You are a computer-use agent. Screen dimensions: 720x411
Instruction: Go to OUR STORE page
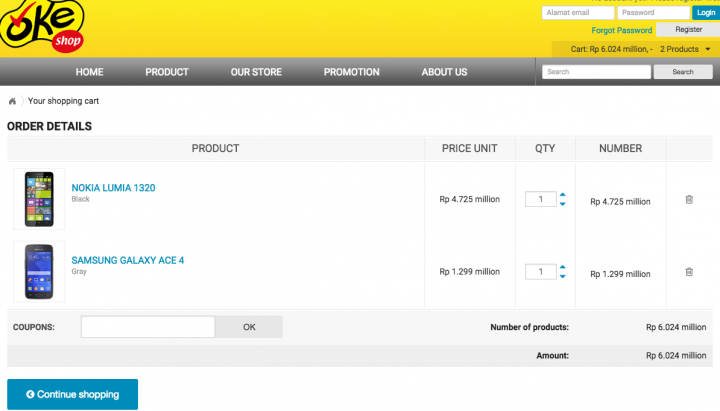(256, 72)
